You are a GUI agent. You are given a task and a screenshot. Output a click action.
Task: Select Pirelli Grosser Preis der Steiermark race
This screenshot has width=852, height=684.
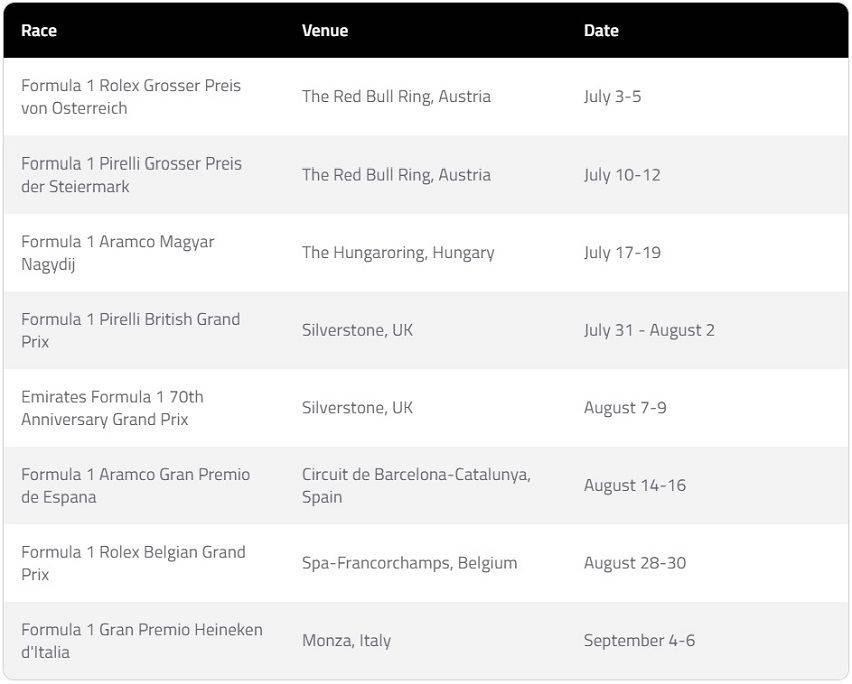click(x=131, y=175)
